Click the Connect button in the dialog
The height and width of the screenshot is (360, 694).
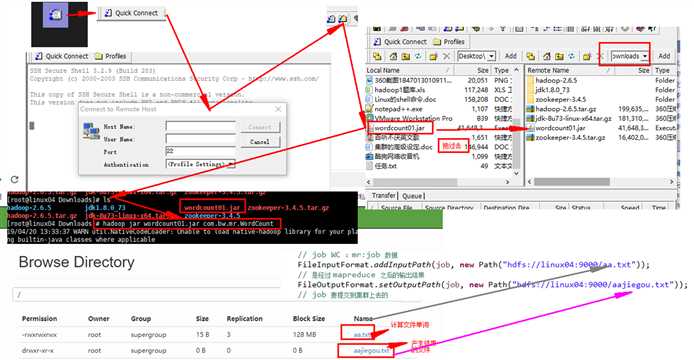260,127
